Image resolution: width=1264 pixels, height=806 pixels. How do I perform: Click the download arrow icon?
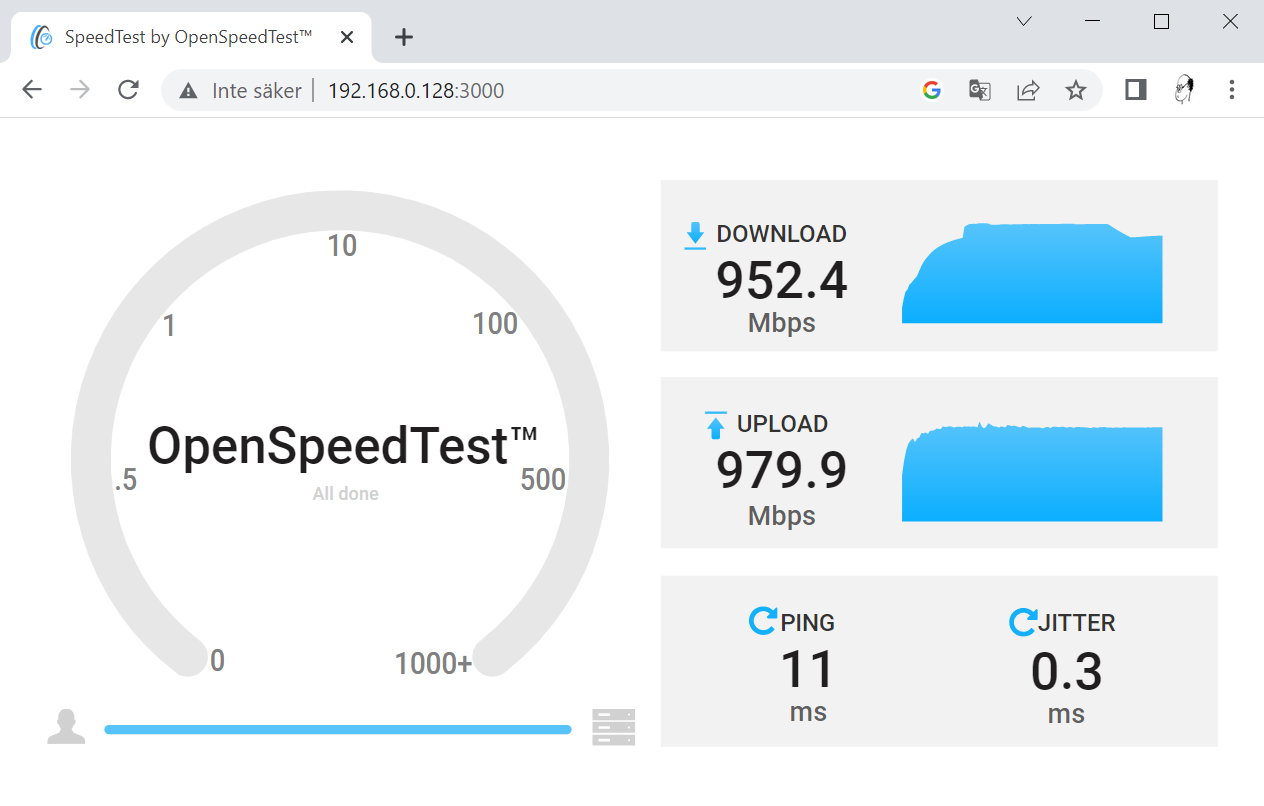(x=695, y=235)
